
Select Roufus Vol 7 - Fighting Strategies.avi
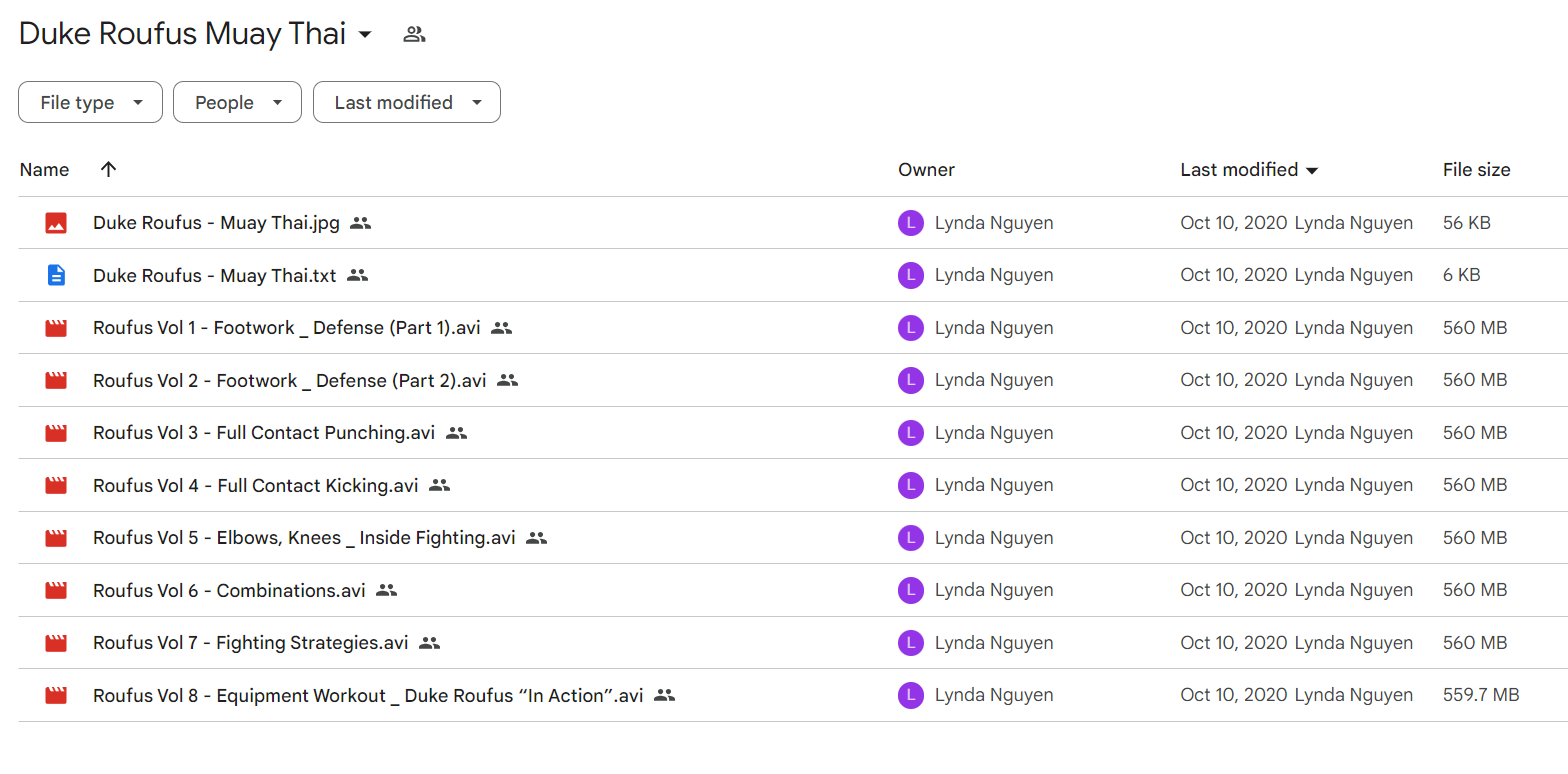click(251, 643)
